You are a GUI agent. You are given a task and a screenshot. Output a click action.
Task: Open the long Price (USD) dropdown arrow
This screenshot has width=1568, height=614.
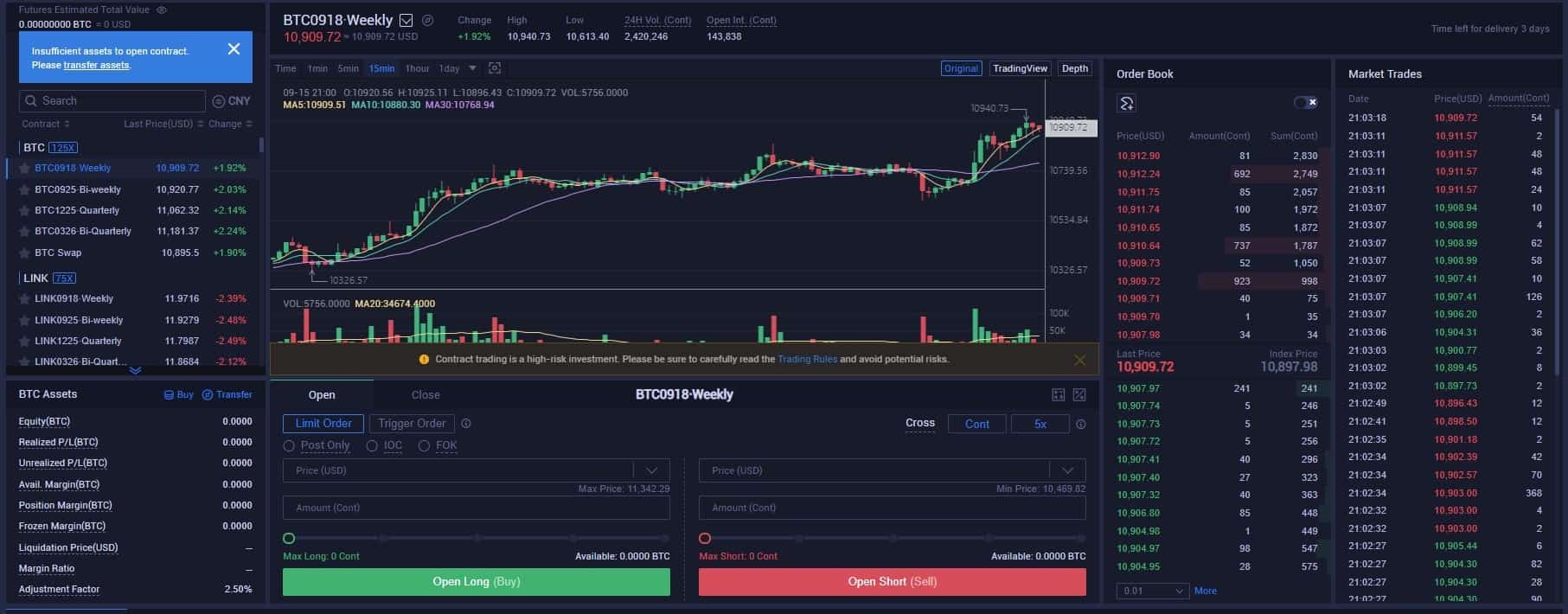click(x=651, y=470)
